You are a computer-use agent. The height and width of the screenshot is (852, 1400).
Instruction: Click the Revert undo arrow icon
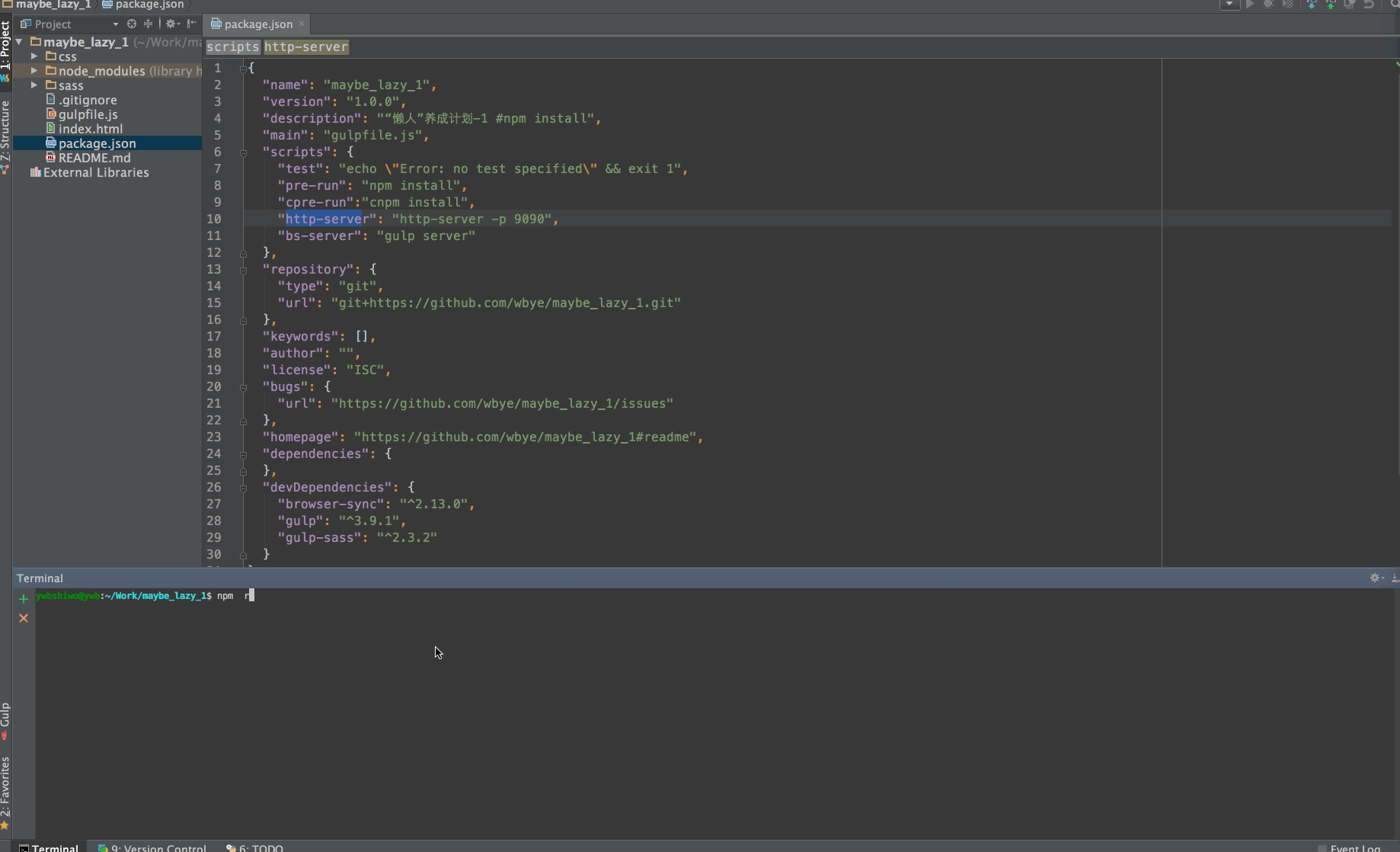coord(1369,4)
